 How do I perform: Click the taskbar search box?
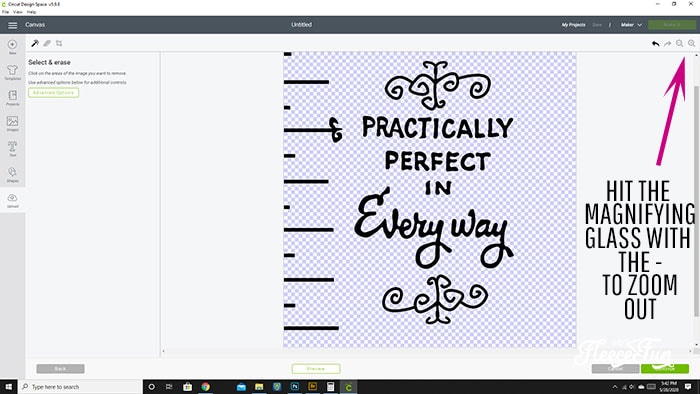[x=80, y=386]
